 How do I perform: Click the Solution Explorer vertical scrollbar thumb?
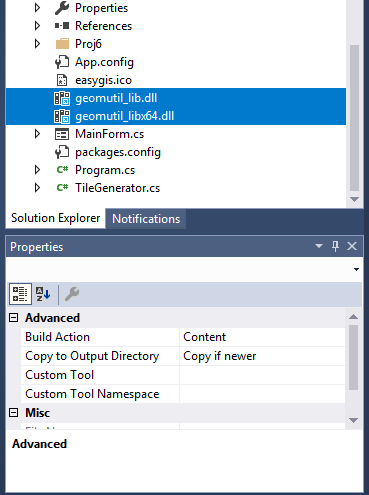354,118
